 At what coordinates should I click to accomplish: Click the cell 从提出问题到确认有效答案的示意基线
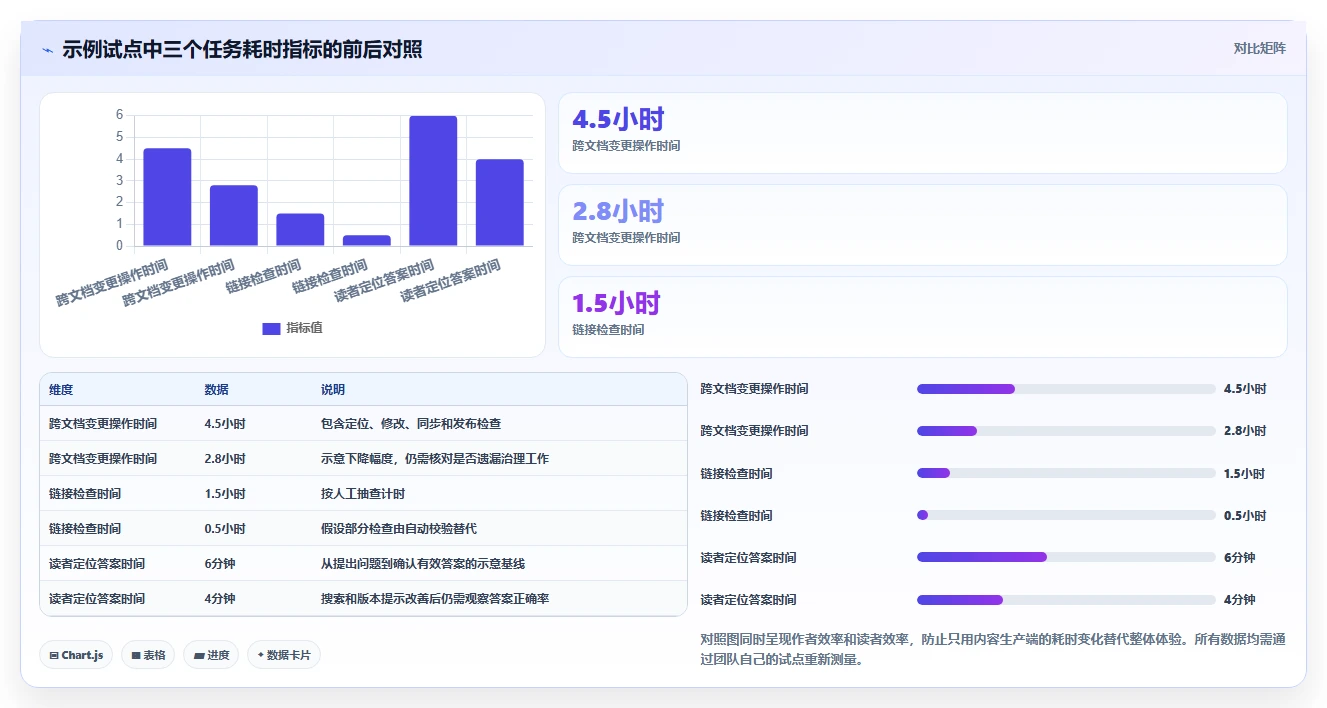423,564
